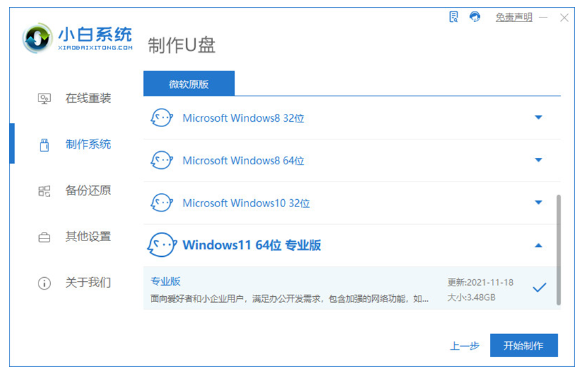Open customer service headset icon
This screenshot has width=586, height=374.
coord(475,17)
